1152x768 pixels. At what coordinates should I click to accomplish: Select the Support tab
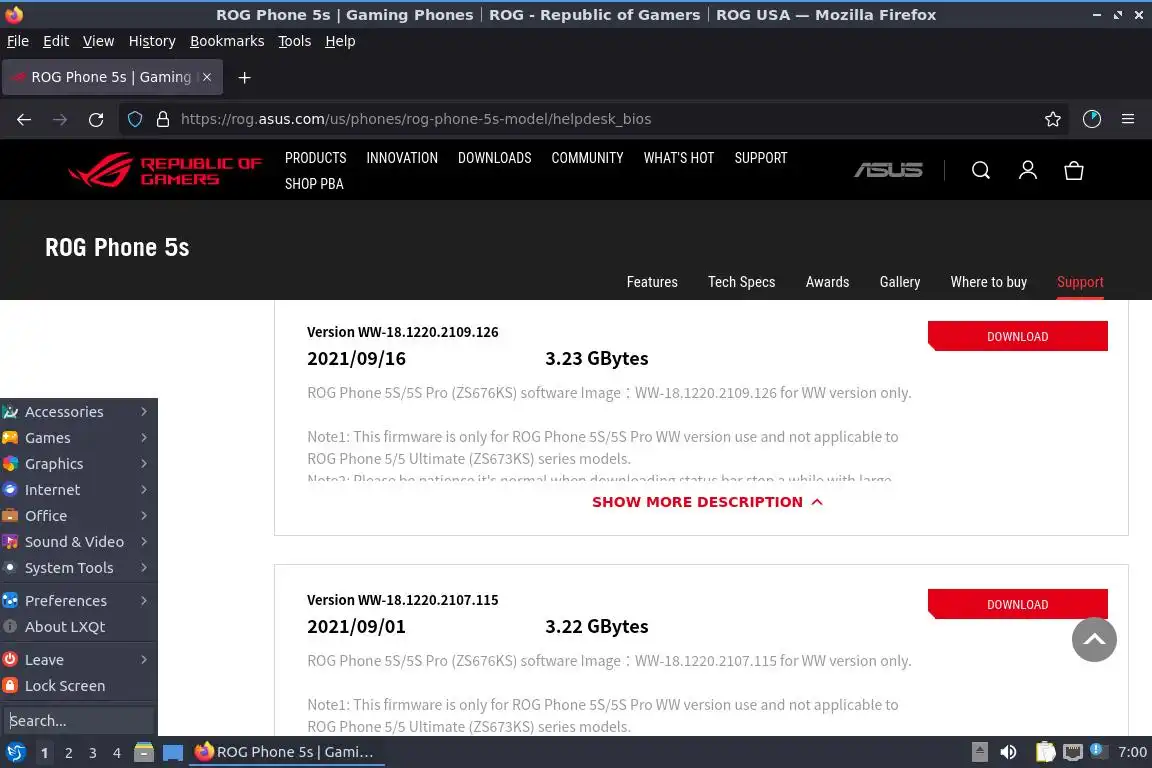1080,281
